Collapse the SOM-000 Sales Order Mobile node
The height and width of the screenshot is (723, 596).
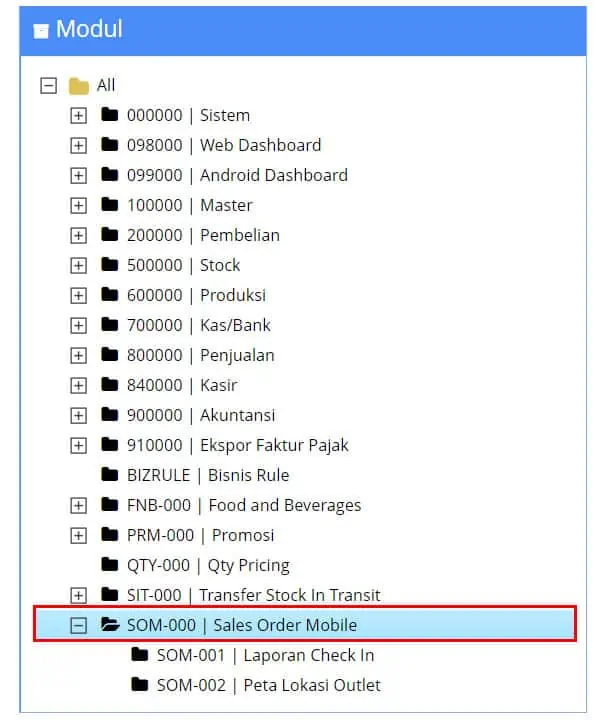78,626
